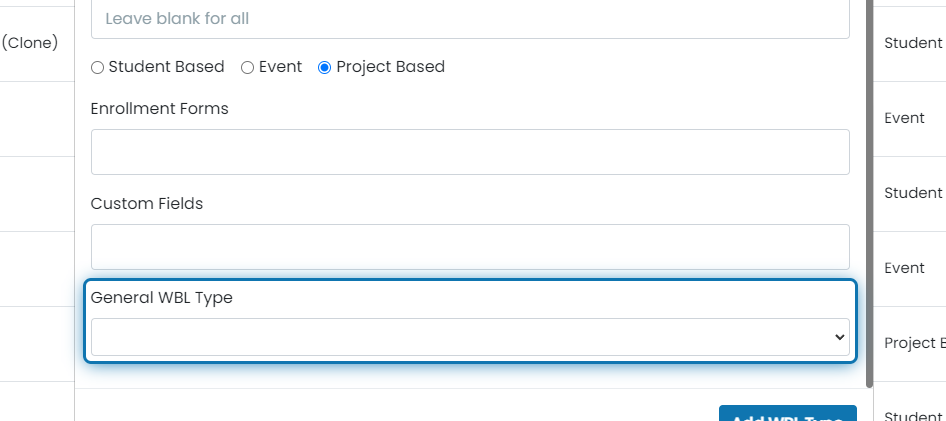Image resolution: width=946 pixels, height=421 pixels.
Task: Click the 'Enrollment Forms' label
Action: pos(159,109)
